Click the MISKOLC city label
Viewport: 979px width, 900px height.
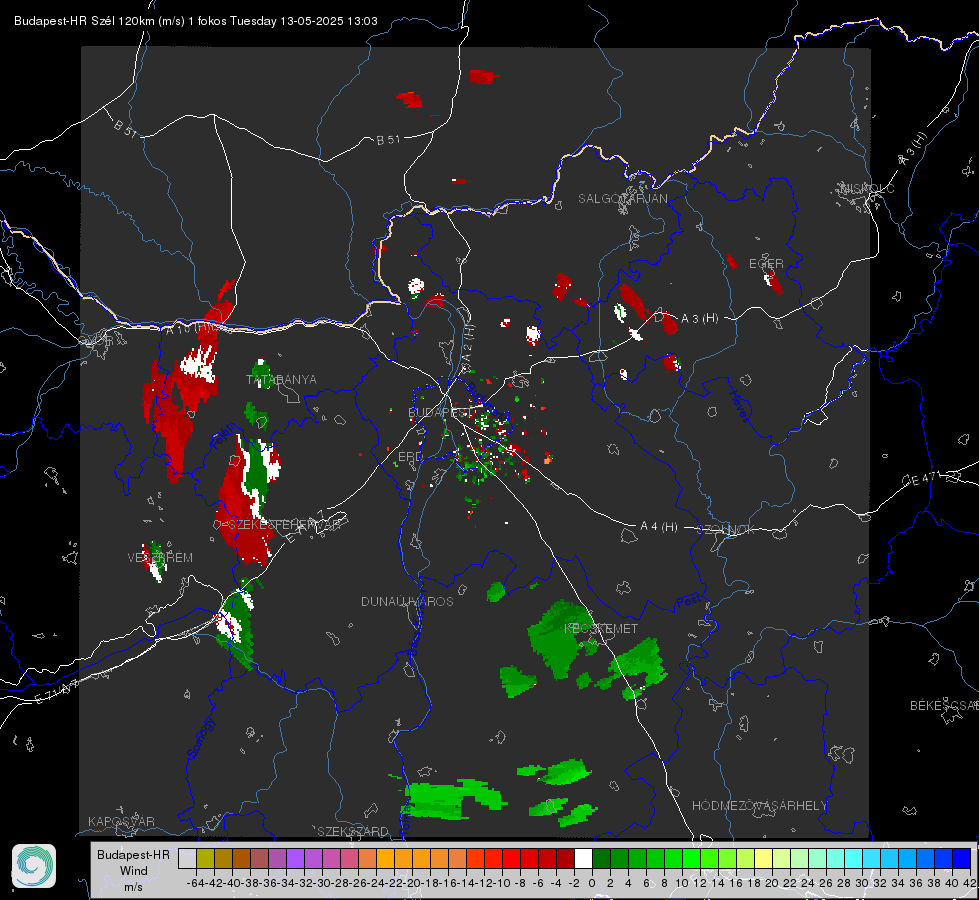[x=867, y=189]
